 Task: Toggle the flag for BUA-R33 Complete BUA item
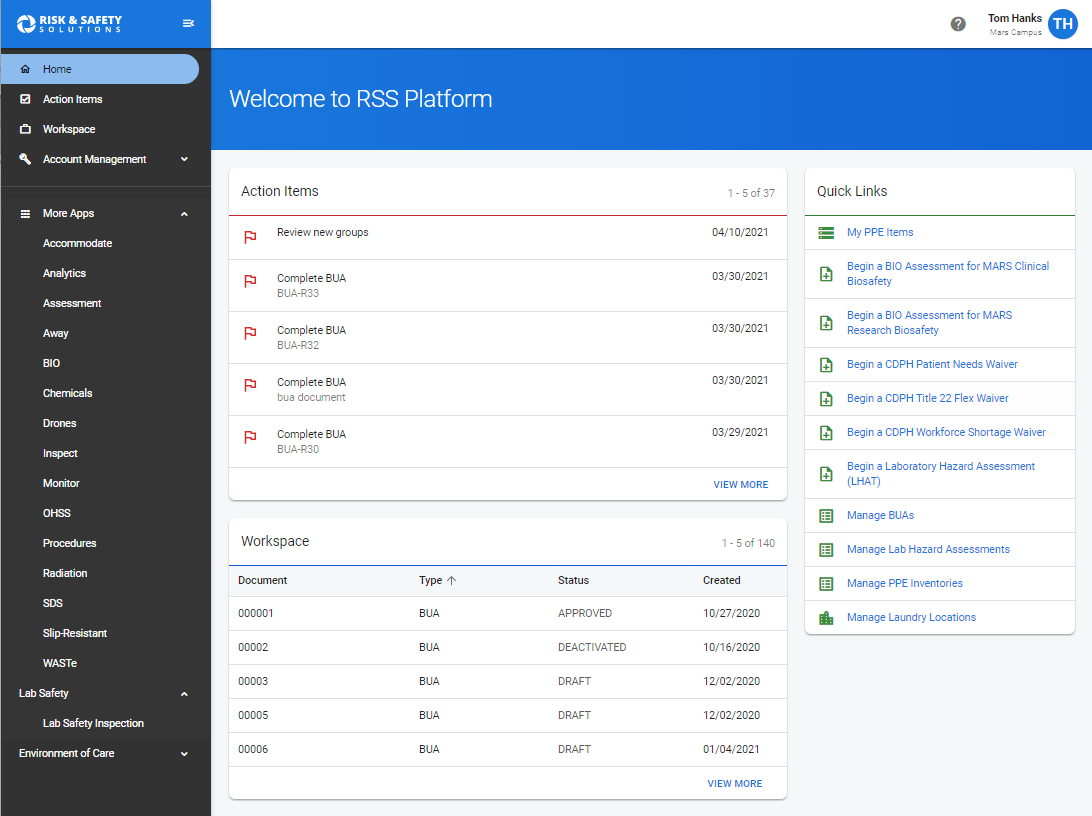[x=251, y=283]
